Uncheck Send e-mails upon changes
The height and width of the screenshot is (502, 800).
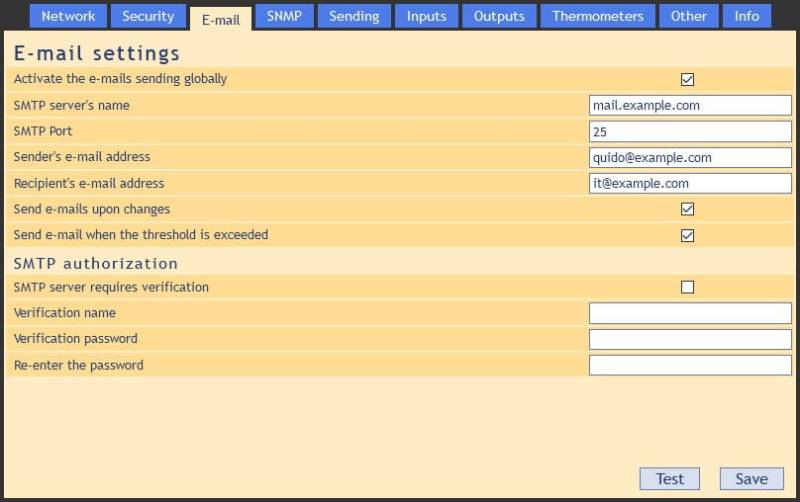687,210
